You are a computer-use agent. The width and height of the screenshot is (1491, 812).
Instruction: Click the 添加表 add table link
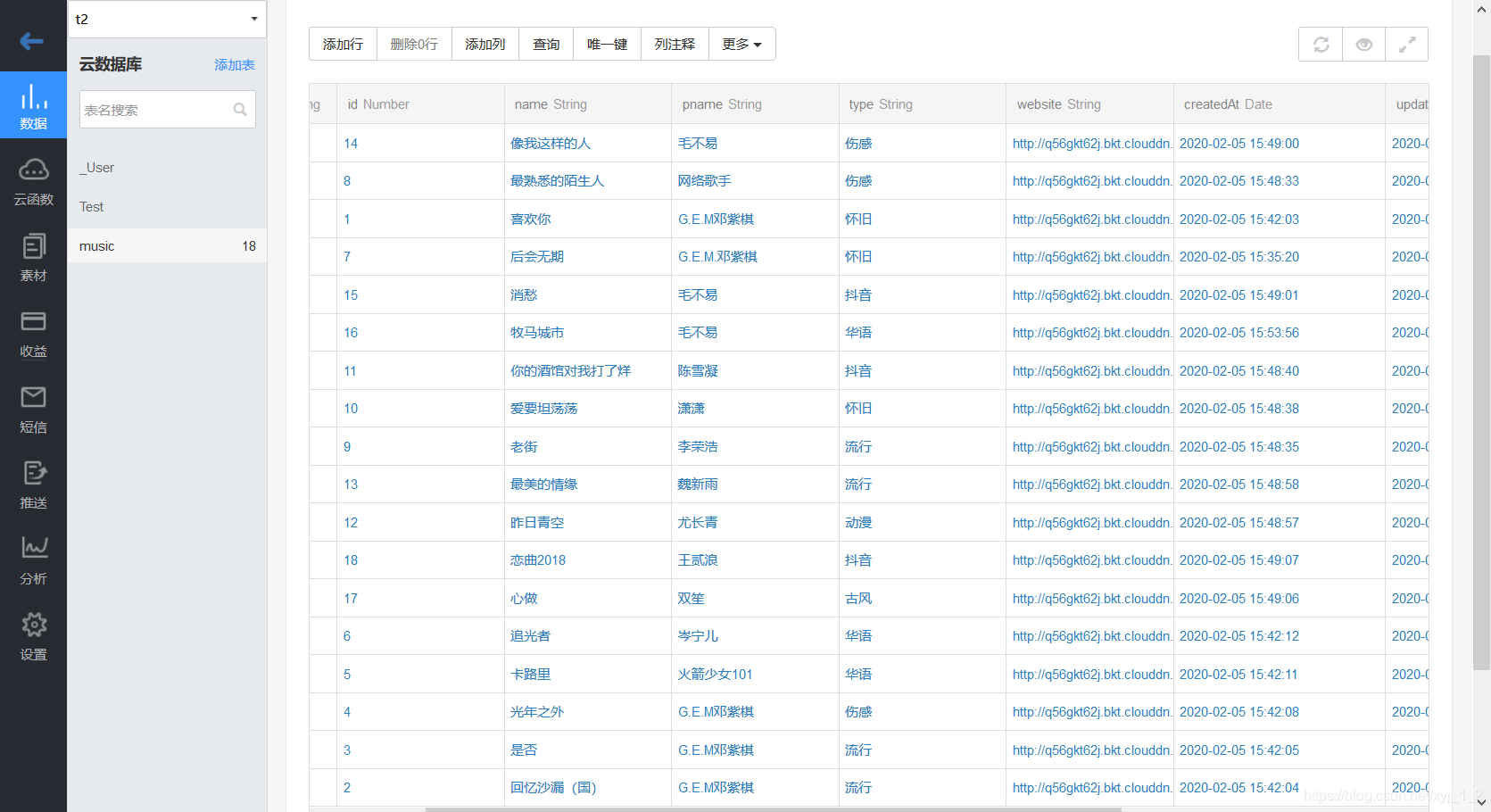[x=235, y=64]
